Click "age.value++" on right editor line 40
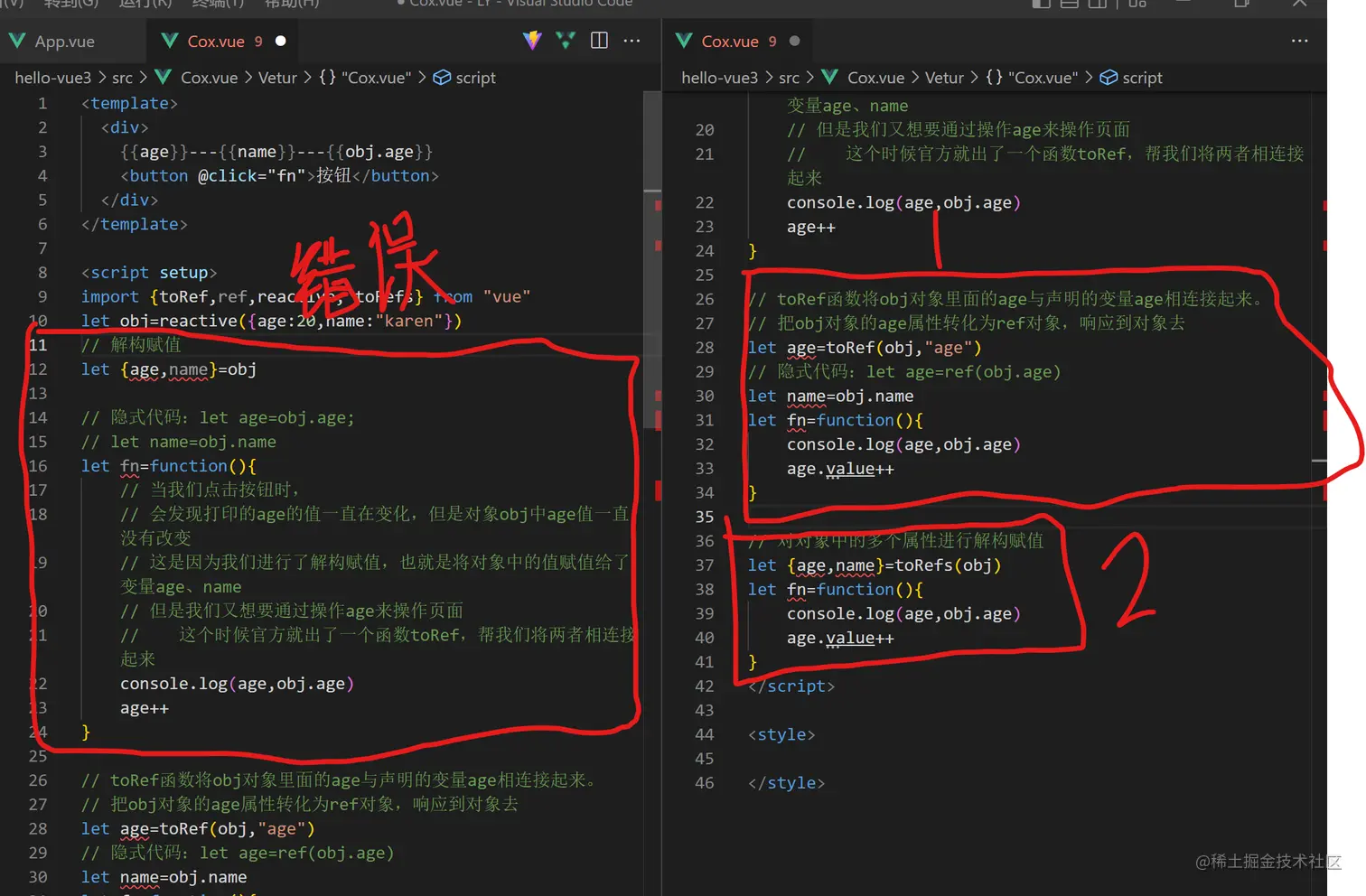The image size is (1366, 896). [x=840, y=638]
